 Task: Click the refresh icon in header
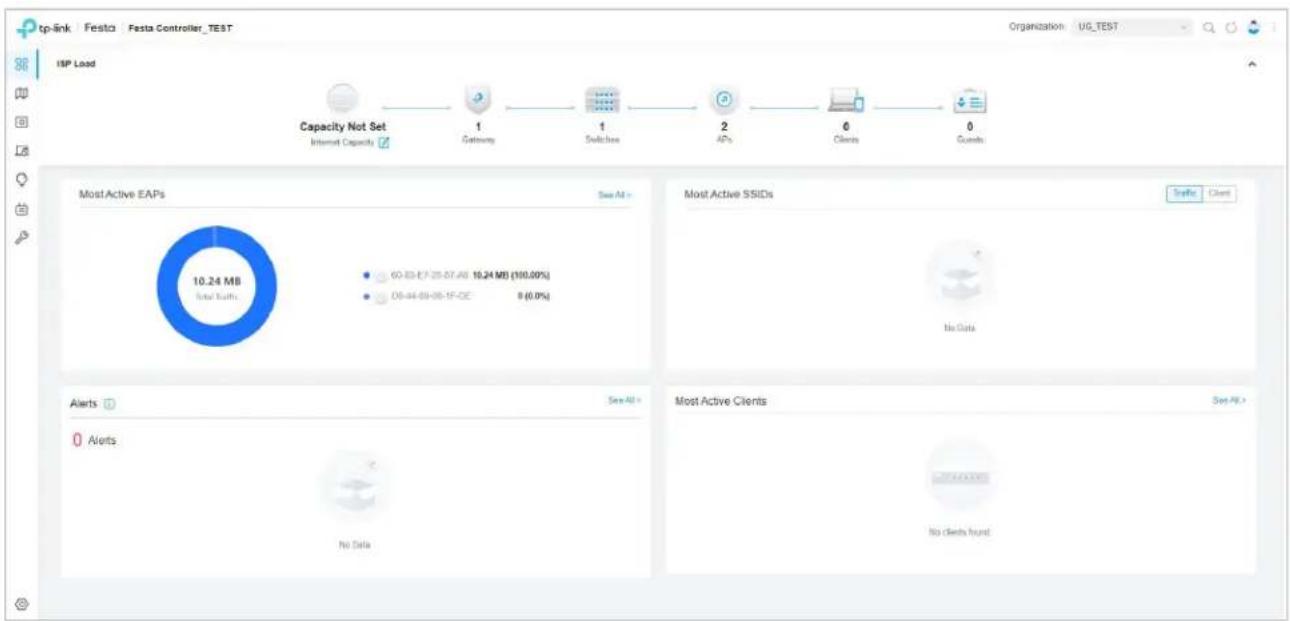(1232, 27)
